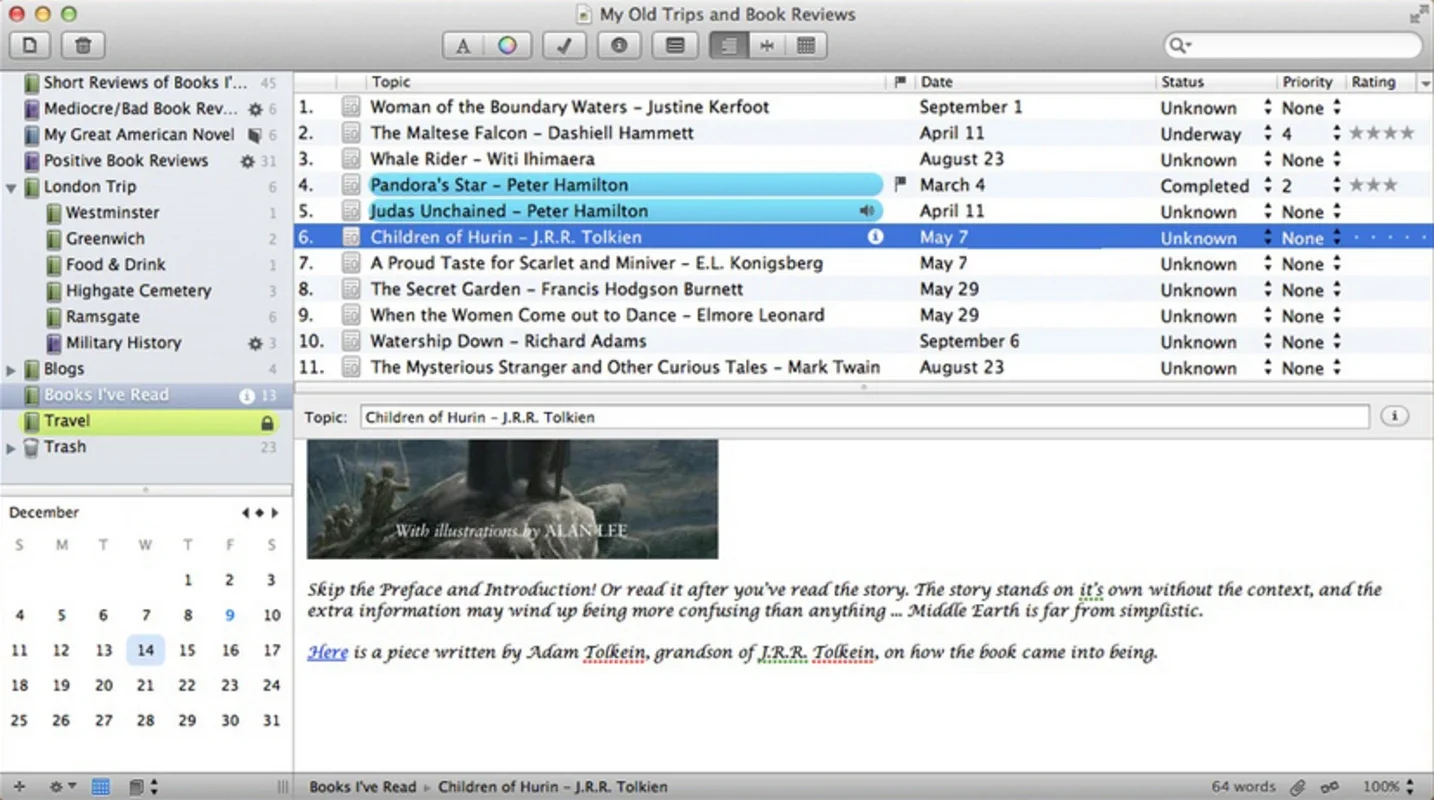Open Priority popup for Woman of the Boundary Waters
This screenshot has height=800, width=1434.
pyautogui.click(x=1337, y=107)
